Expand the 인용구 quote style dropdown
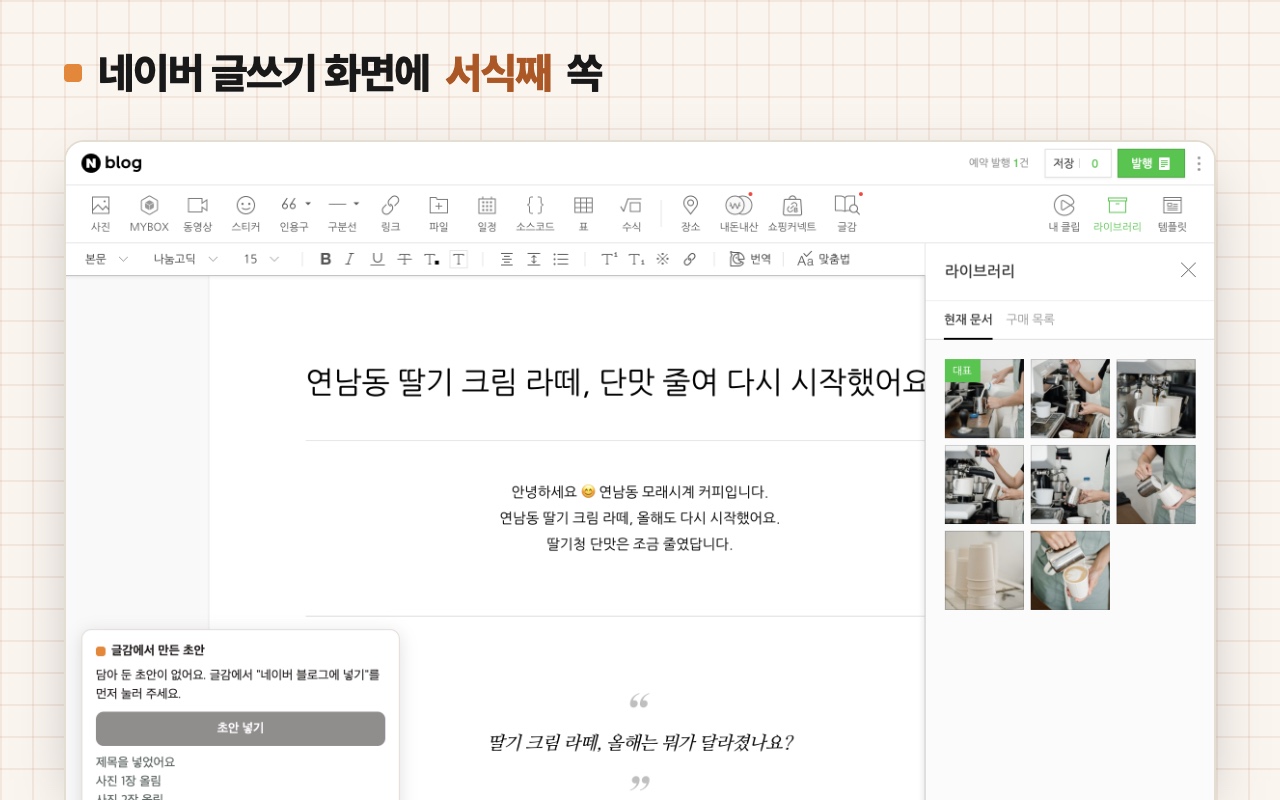Viewport: 1280px width, 800px height. tap(307, 203)
